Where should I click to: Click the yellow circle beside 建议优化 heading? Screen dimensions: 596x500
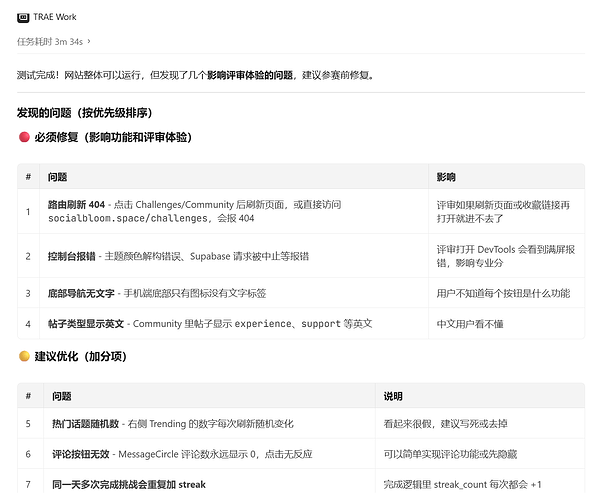pyautogui.click(x=24, y=356)
